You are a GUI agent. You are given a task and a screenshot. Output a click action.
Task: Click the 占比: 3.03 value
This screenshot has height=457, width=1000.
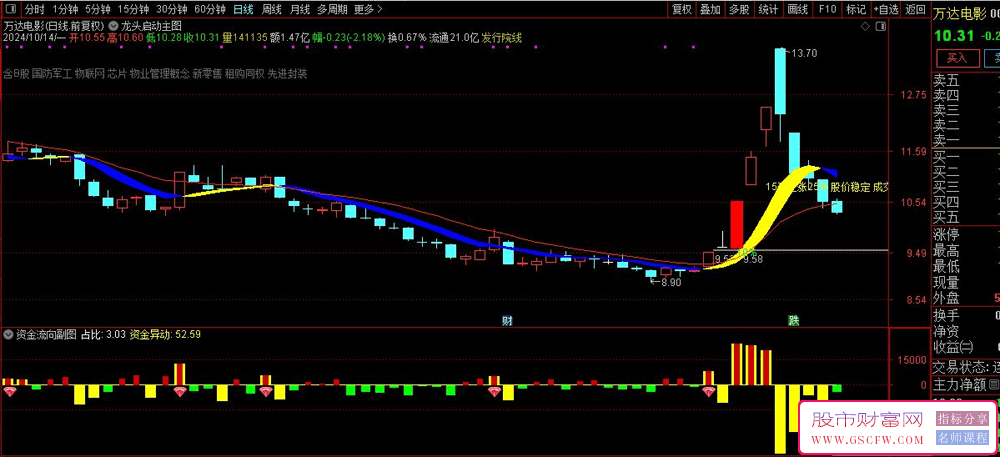pyautogui.click(x=103, y=333)
